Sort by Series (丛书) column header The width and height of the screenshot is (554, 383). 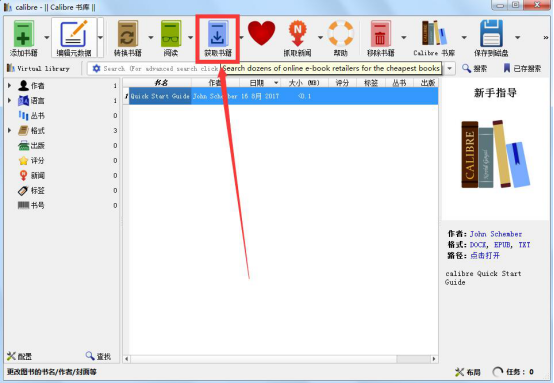[x=399, y=83]
